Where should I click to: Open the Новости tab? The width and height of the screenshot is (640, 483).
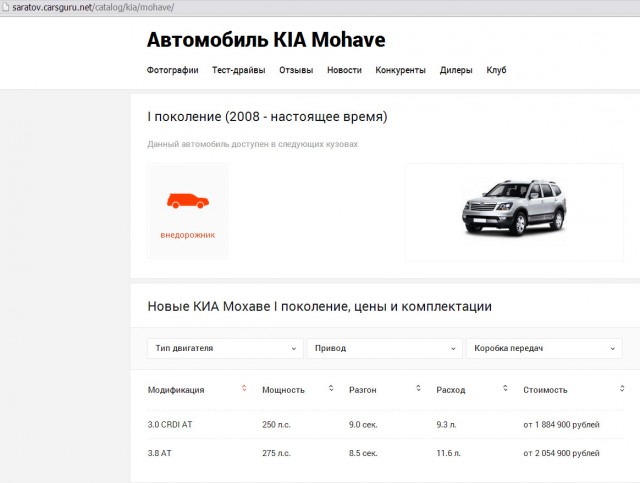pyautogui.click(x=344, y=70)
